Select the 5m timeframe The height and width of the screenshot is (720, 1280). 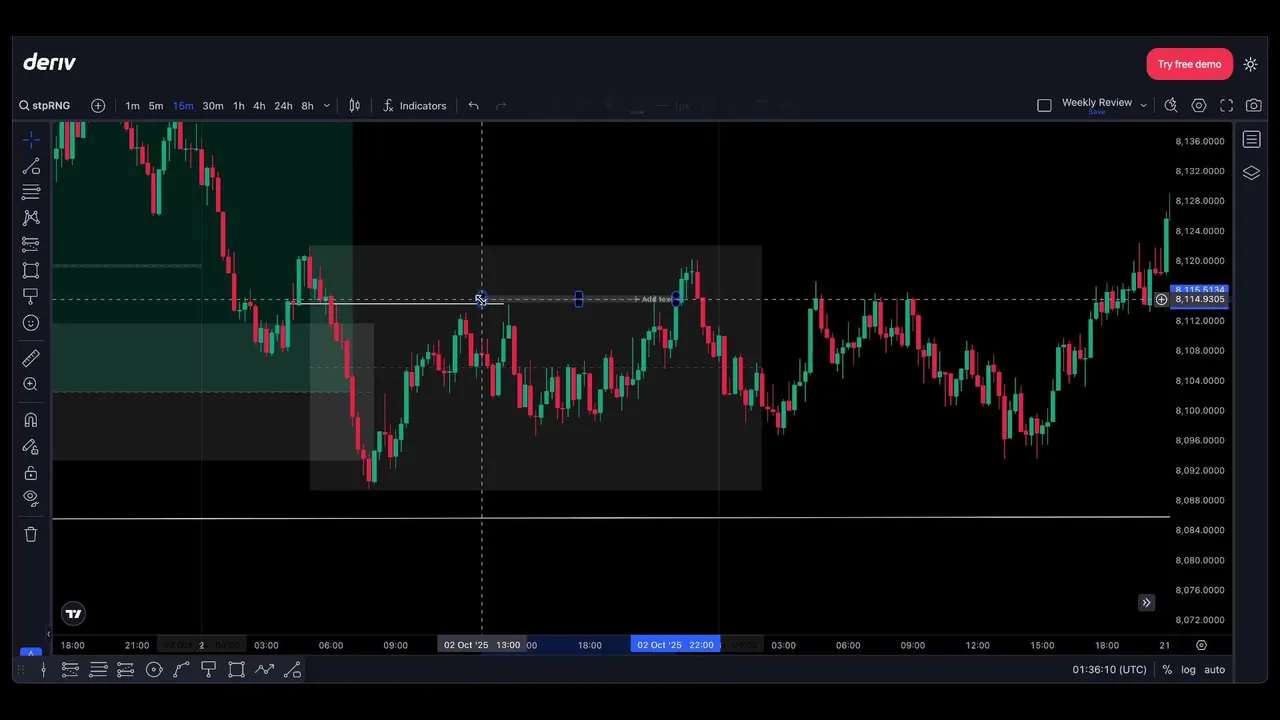click(156, 106)
